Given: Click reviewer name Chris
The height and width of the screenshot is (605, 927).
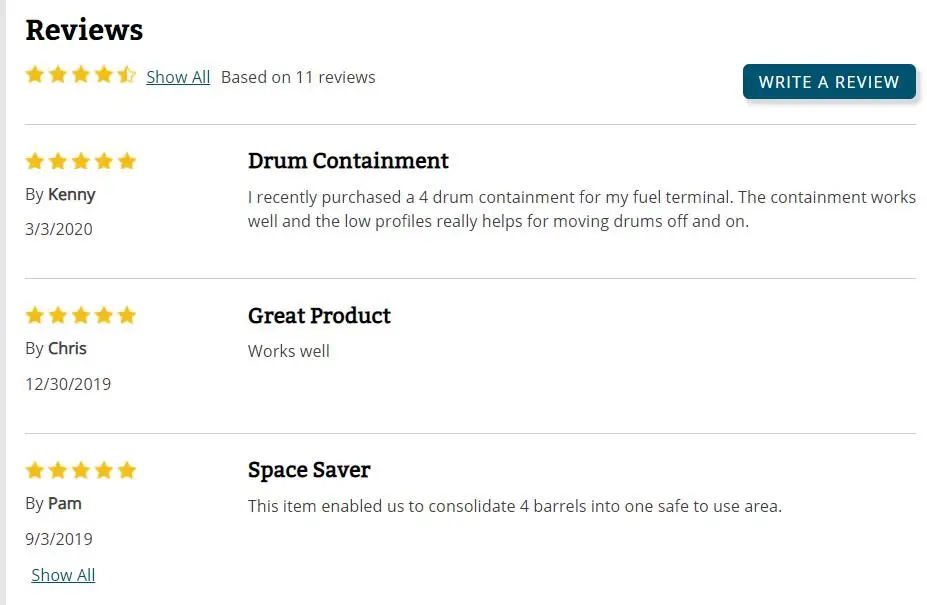Looking at the screenshot, I should 67,348.
